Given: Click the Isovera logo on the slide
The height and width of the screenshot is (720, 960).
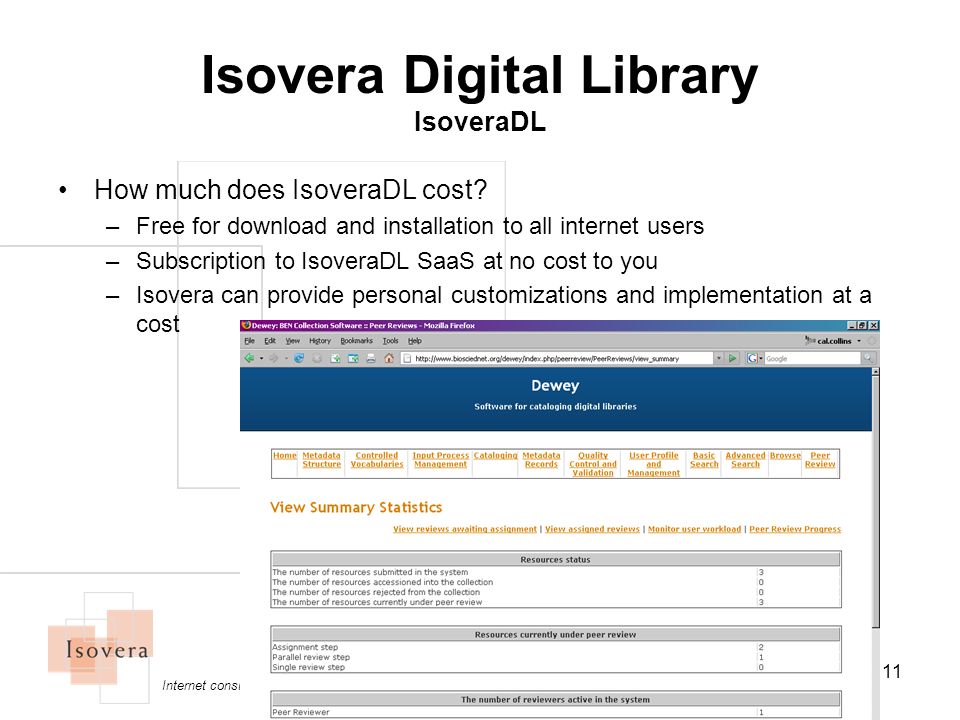Looking at the screenshot, I should click(101, 647).
